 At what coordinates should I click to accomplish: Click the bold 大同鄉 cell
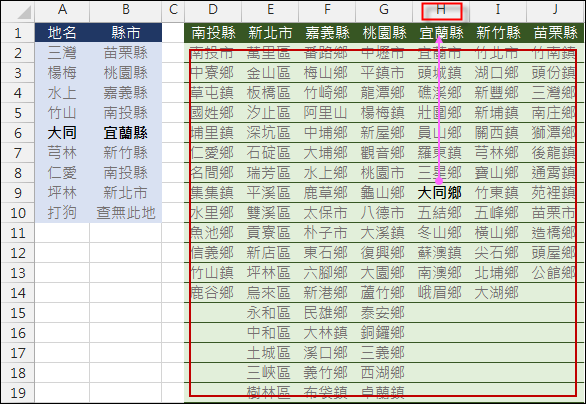coord(441,193)
